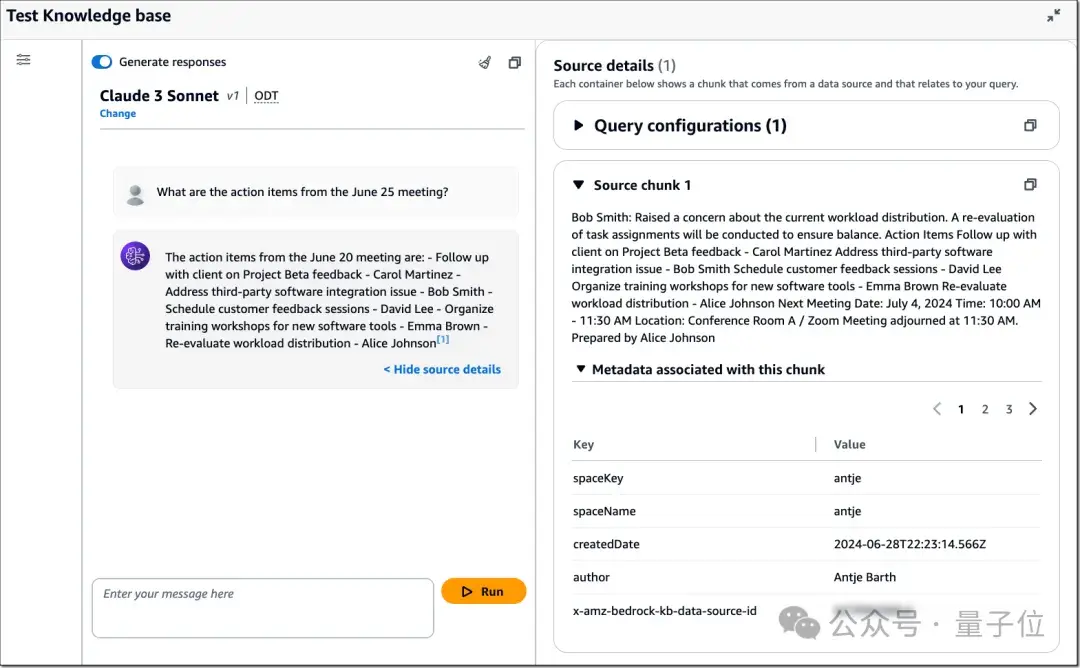Open the citation footnote [1]
The width and height of the screenshot is (1080, 668).
click(x=443, y=340)
